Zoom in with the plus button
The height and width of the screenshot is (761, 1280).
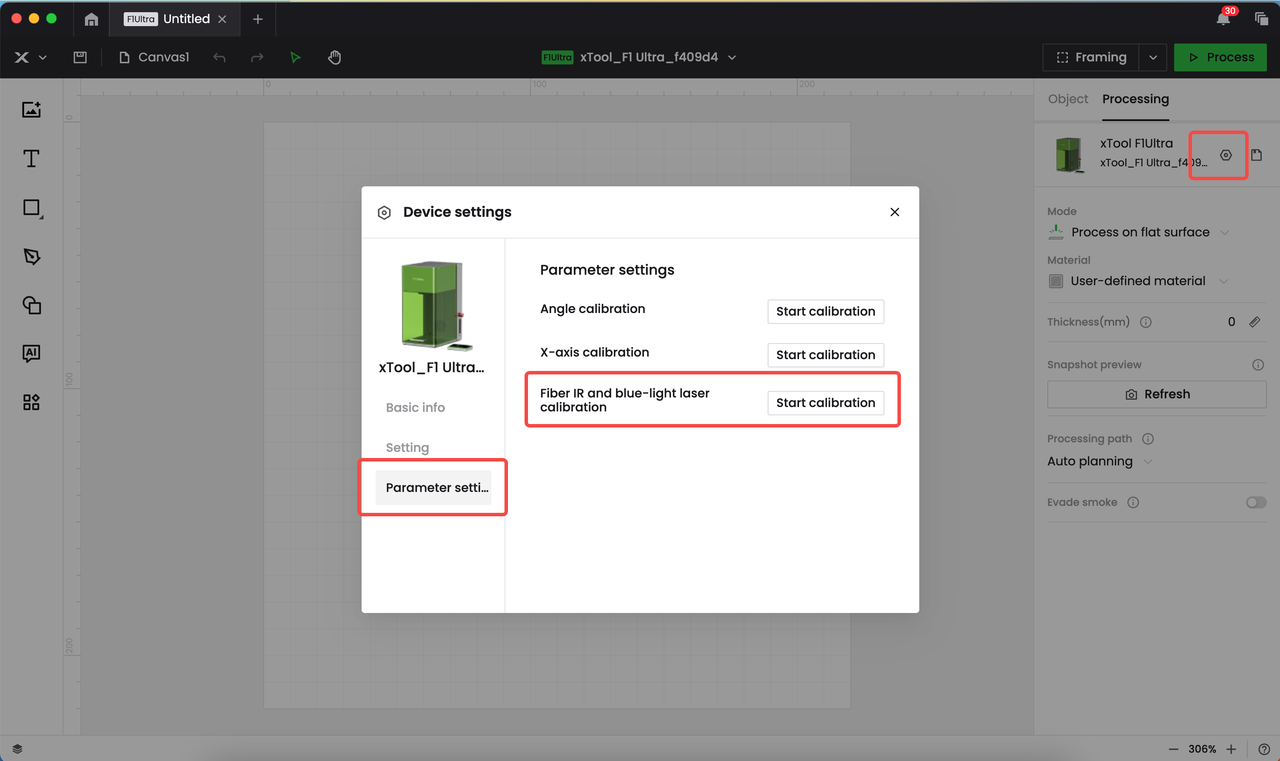[x=1231, y=749]
